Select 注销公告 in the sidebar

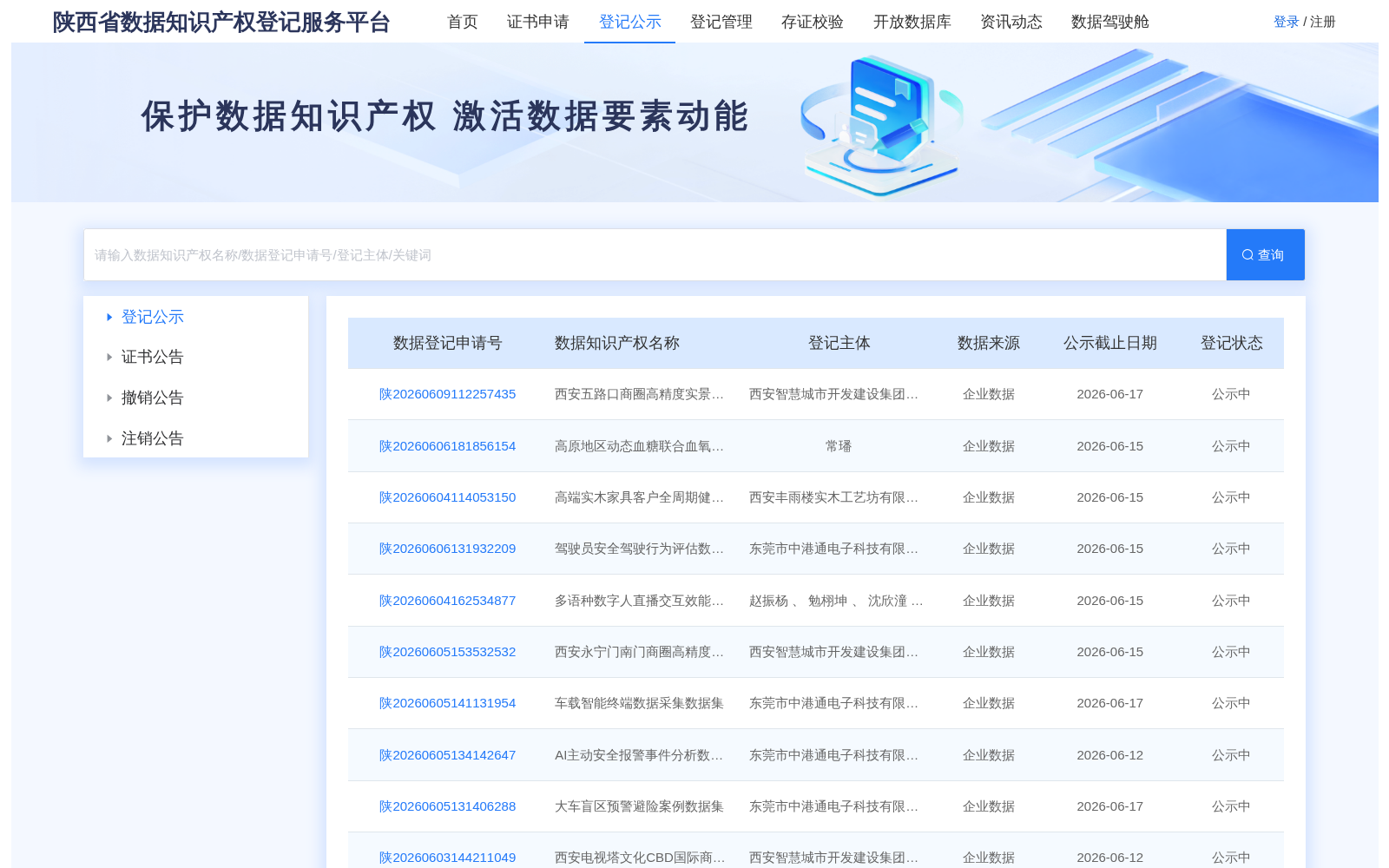(153, 438)
